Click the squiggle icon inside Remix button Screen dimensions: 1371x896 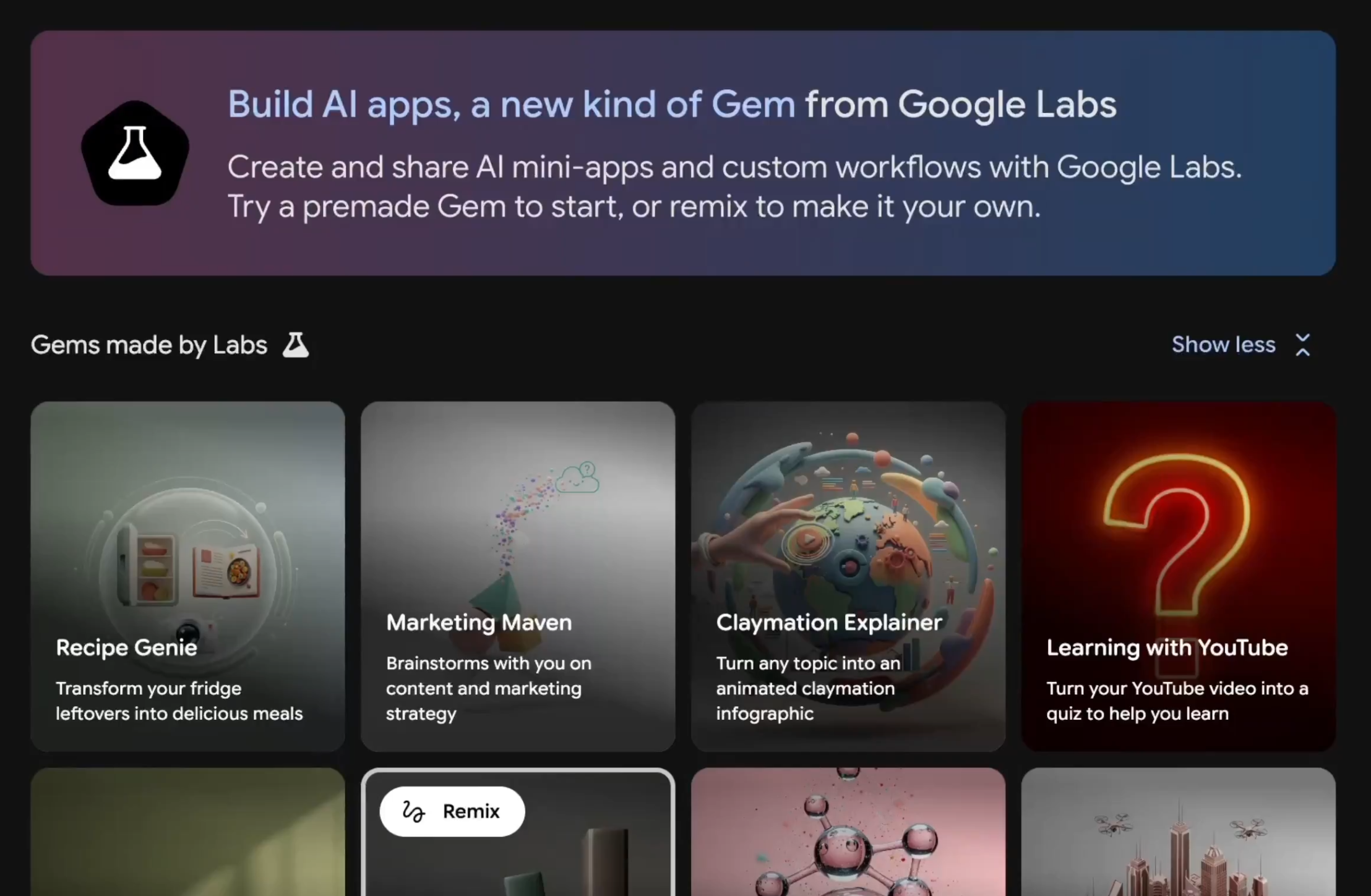413,811
